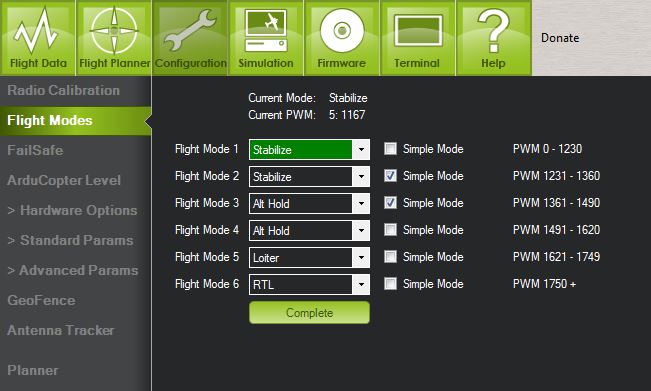Enable Simple Mode for Flight Mode 4

[390, 230]
